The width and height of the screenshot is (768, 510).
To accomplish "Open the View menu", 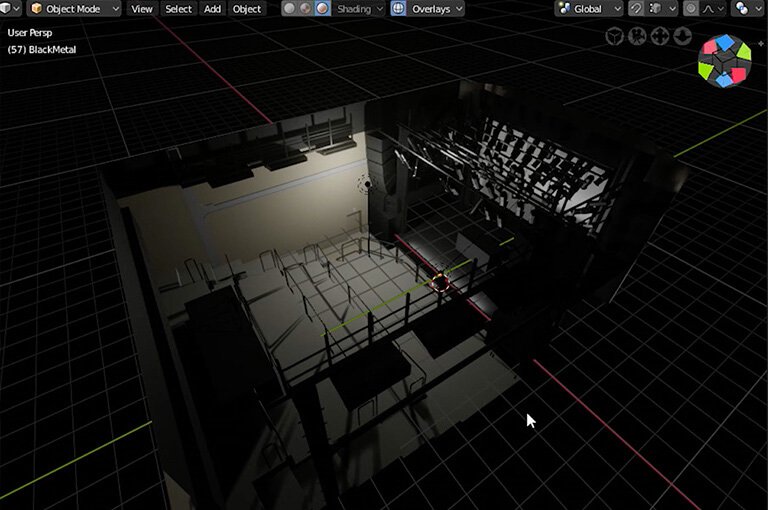I will point(142,9).
